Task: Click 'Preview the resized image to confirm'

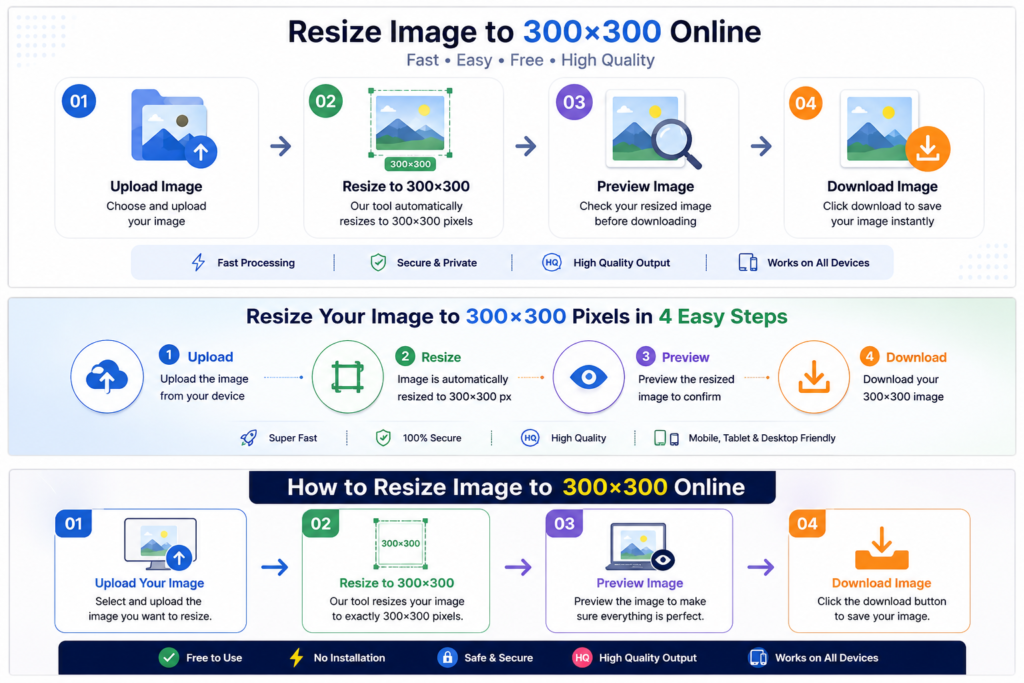Action: 686,388
